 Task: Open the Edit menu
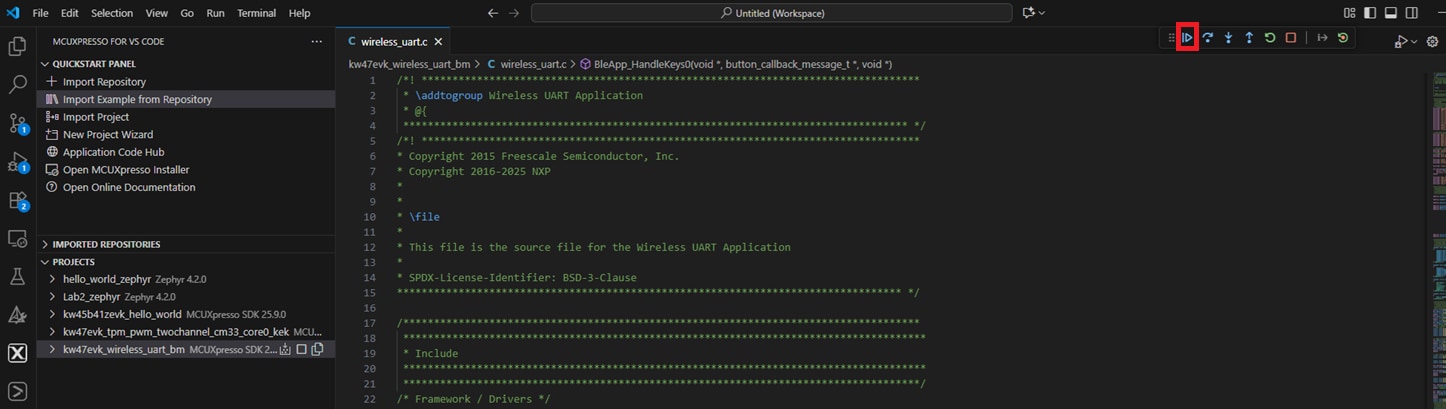tap(69, 13)
